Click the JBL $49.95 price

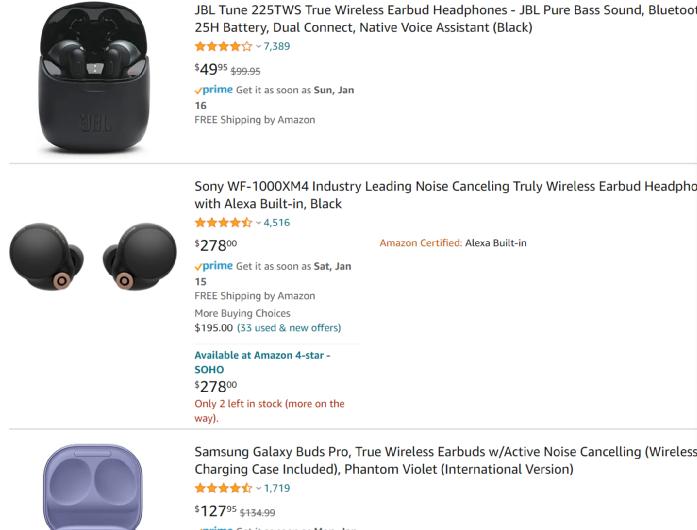pos(211,69)
